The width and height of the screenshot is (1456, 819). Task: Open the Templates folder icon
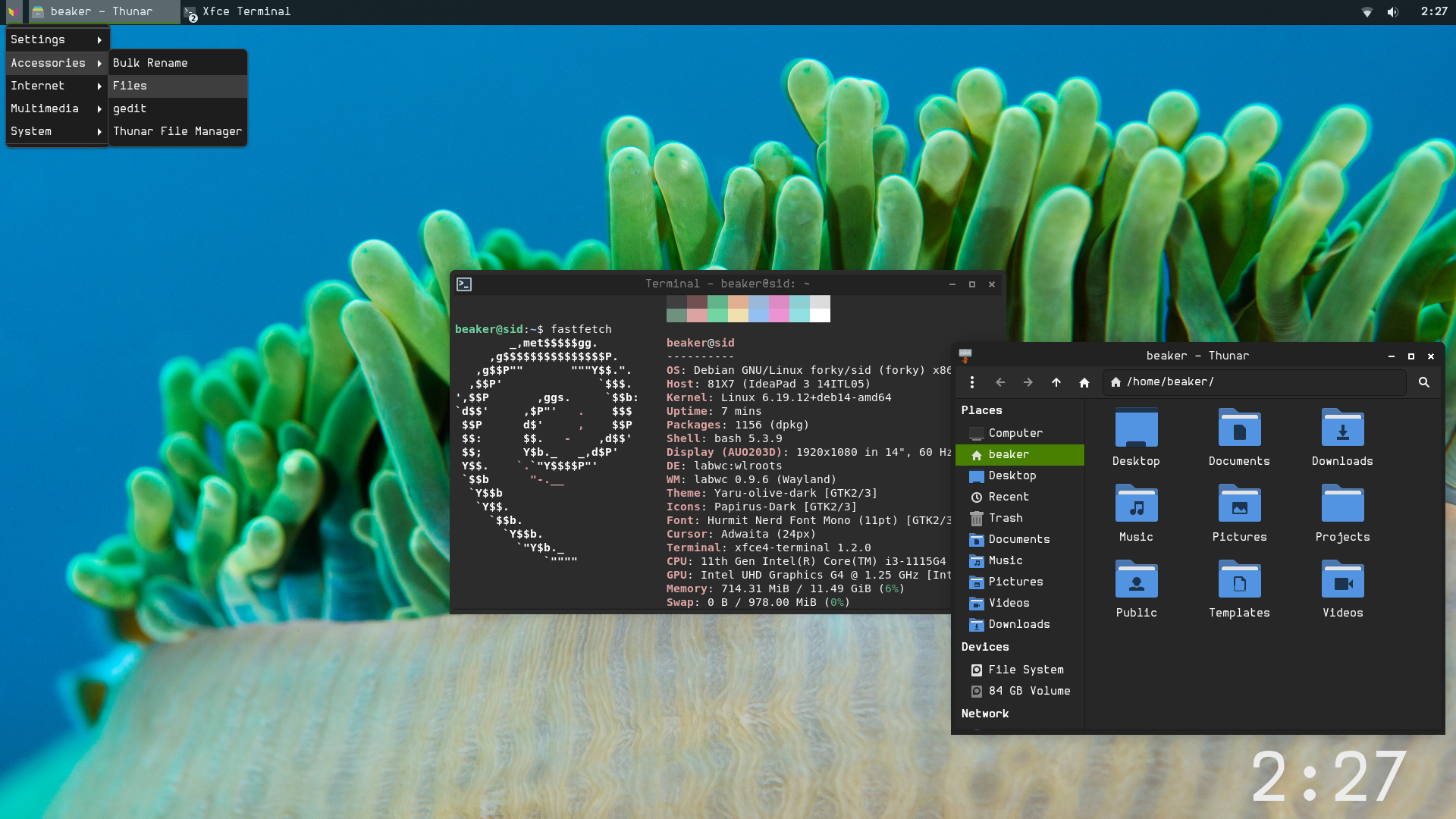(1239, 580)
